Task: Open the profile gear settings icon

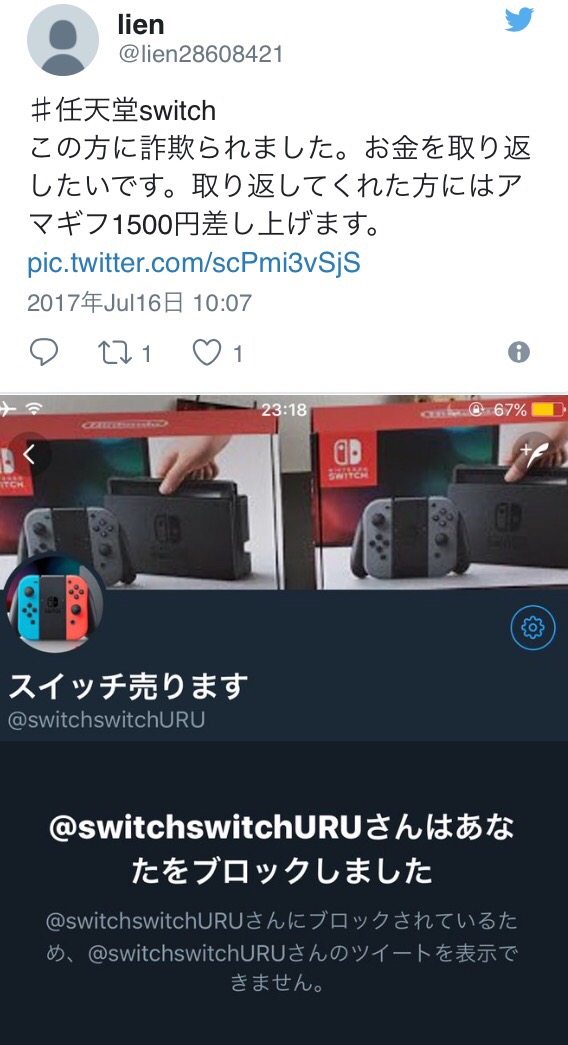Action: click(533, 627)
